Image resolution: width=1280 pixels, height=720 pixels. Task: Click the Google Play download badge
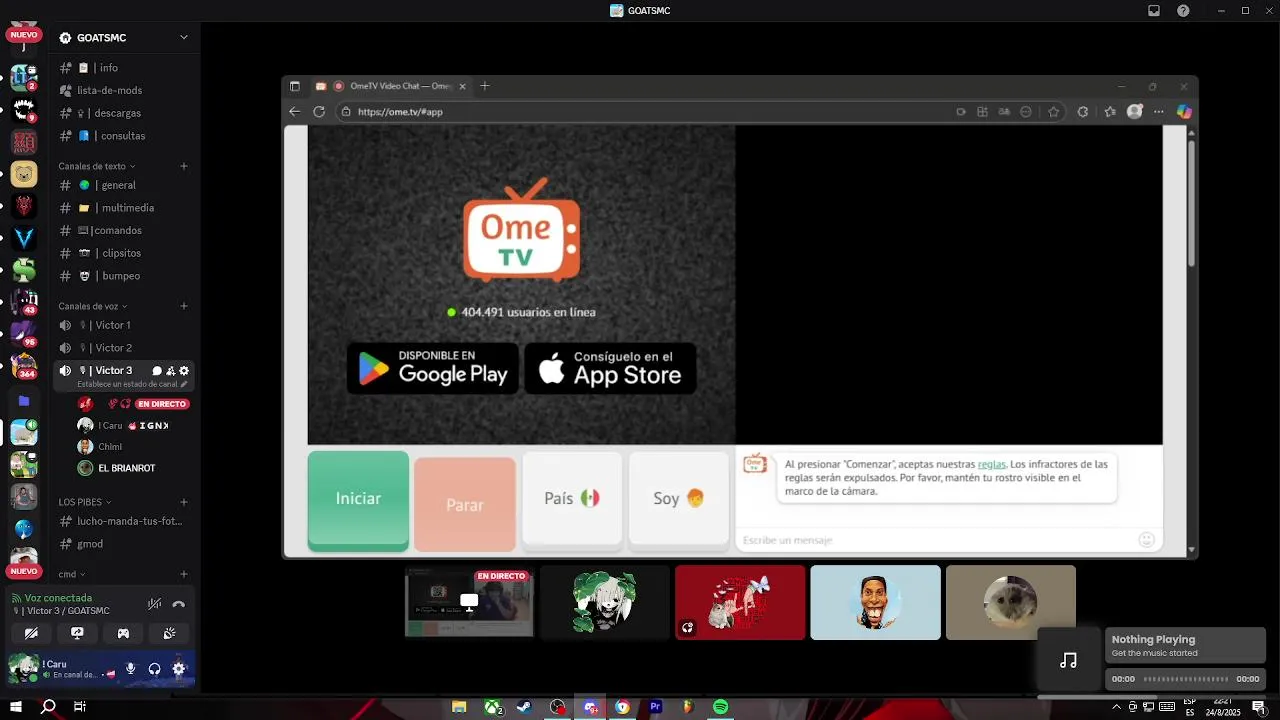click(x=433, y=368)
